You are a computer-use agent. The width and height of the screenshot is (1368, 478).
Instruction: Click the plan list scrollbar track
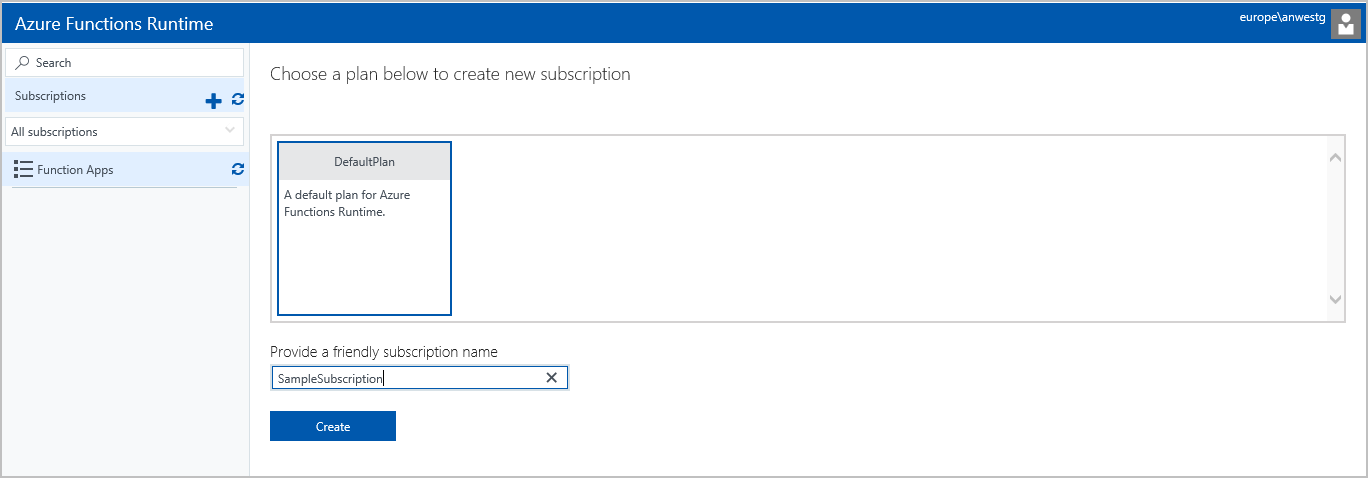click(1335, 228)
